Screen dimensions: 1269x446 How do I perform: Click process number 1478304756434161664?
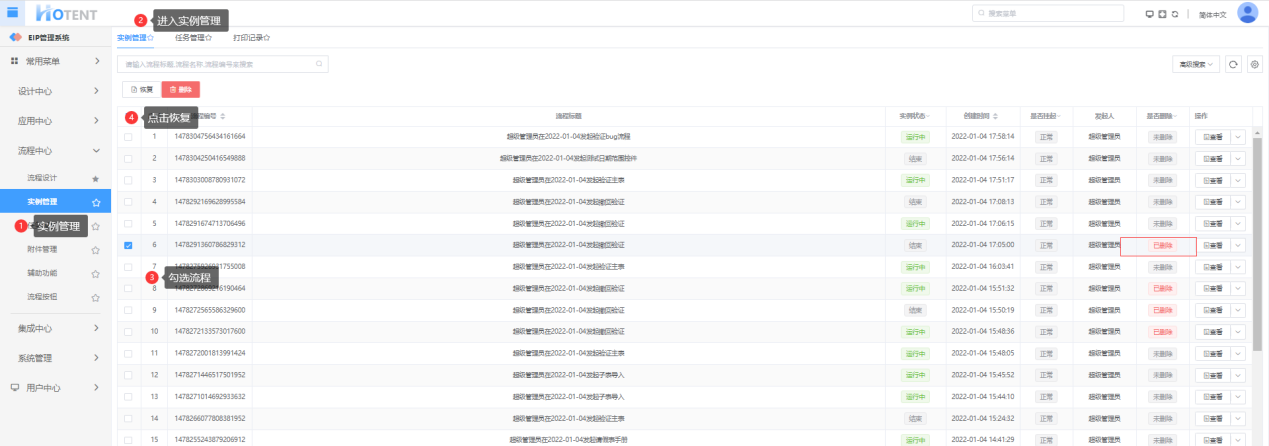pyautogui.click(x=209, y=136)
